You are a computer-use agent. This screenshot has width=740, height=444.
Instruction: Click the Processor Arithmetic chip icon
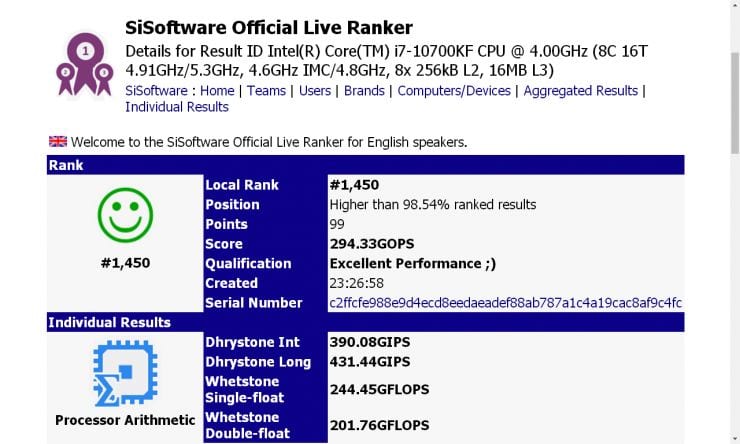tap(125, 373)
